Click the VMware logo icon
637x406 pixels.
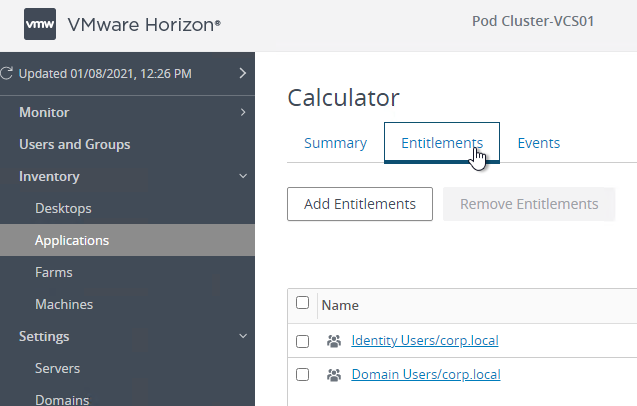click(40, 24)
